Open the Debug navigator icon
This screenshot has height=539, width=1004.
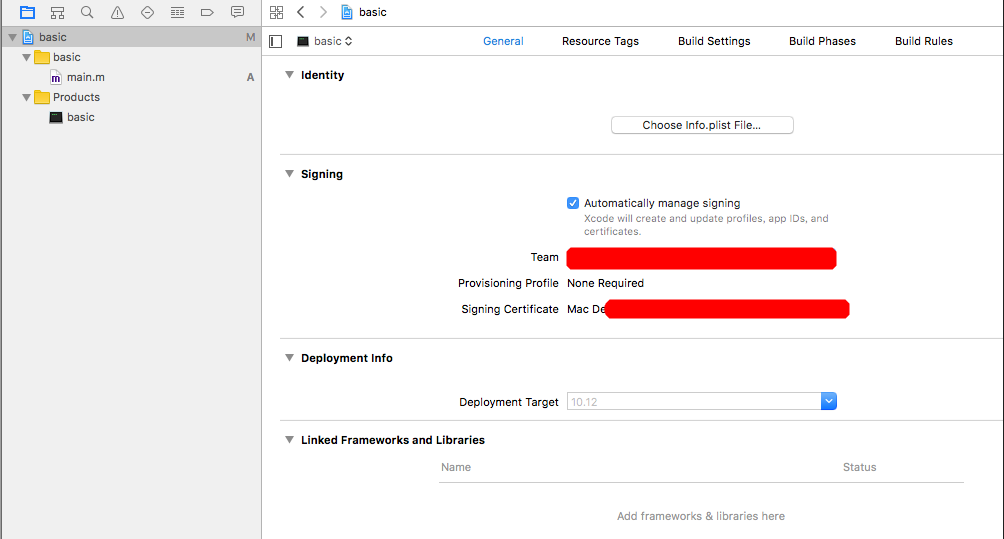[x=177, y=13]
